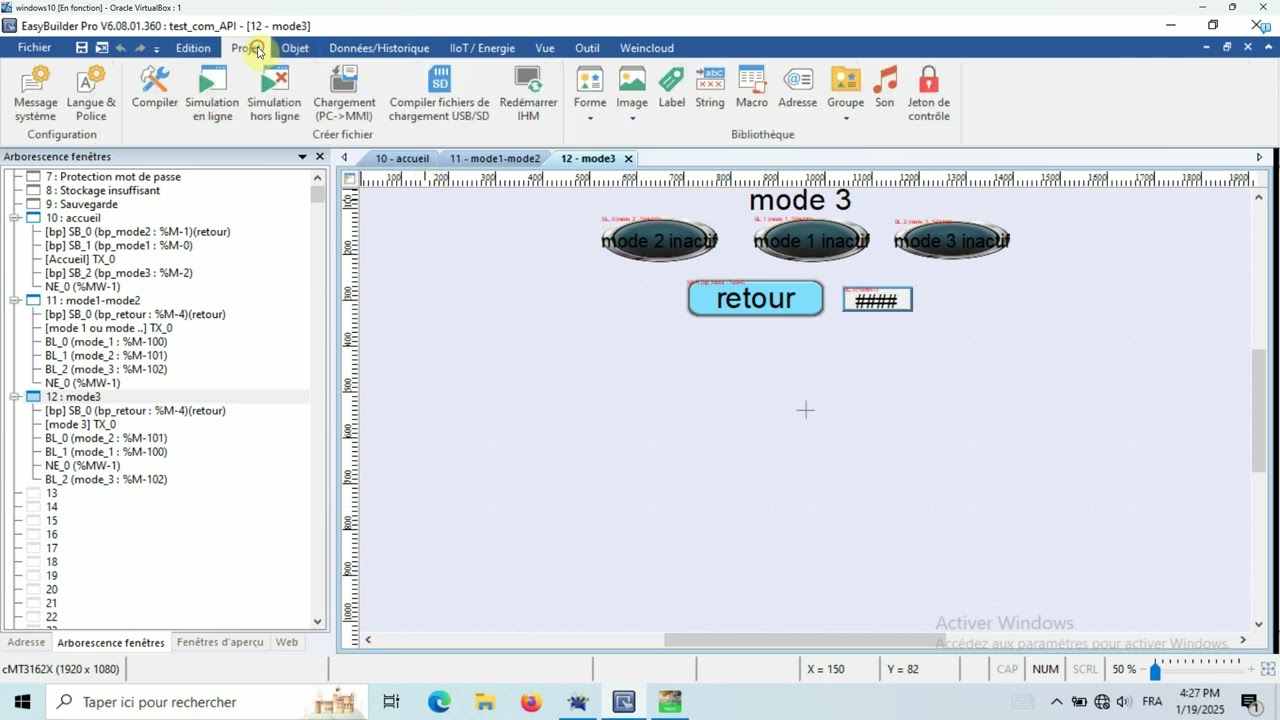Open Microsoft Edge from taskbar
This screenshot has width=1280, height=720.
(439, 702)
